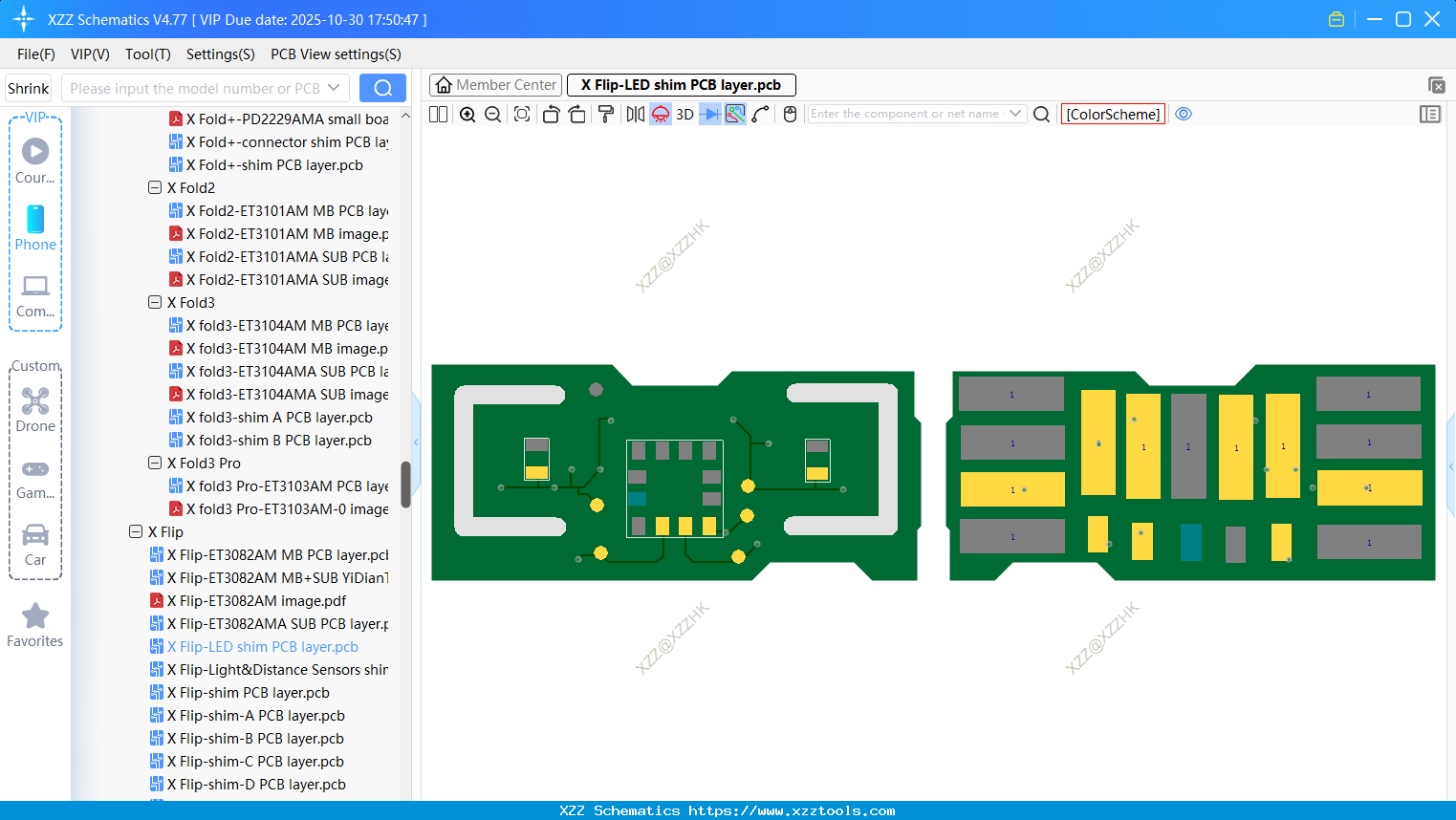
Task: Open the Tool(T) menu
Action: (147, 54)
